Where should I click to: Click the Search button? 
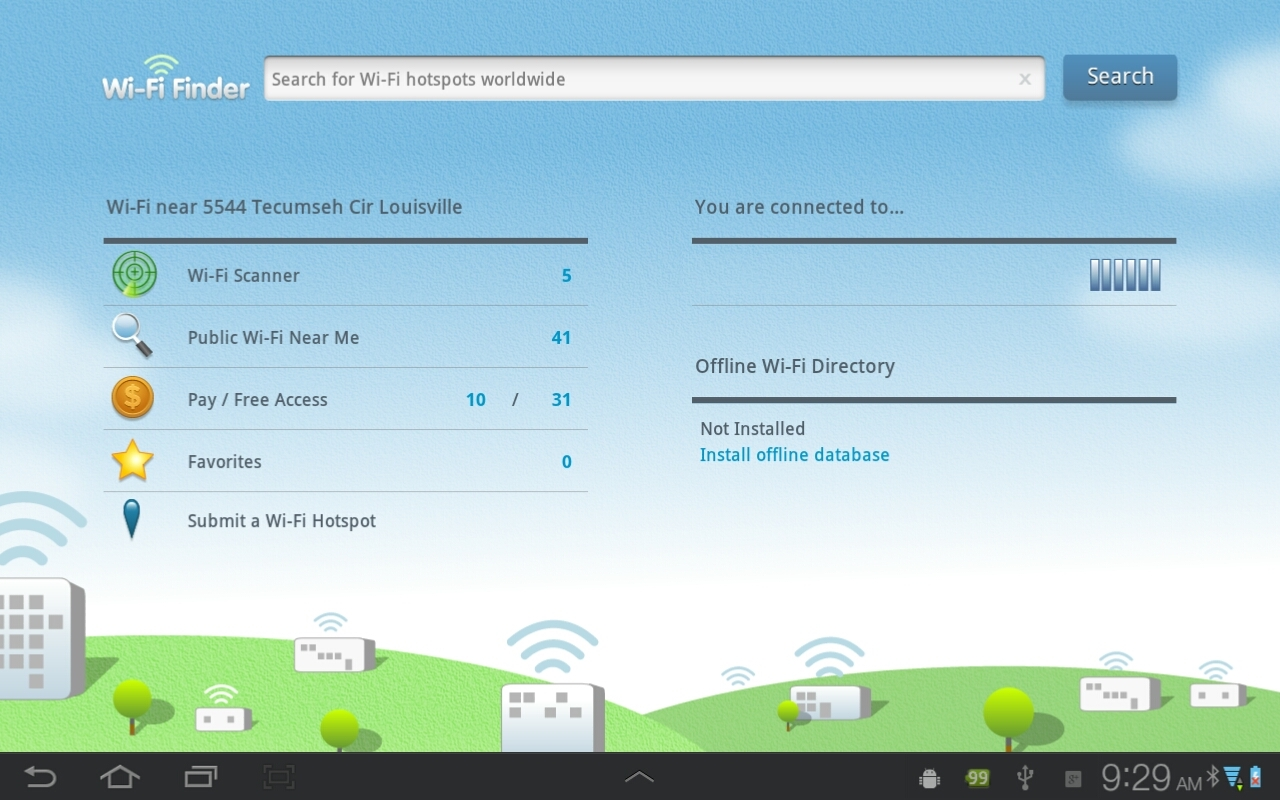[x=1119, y=77]
